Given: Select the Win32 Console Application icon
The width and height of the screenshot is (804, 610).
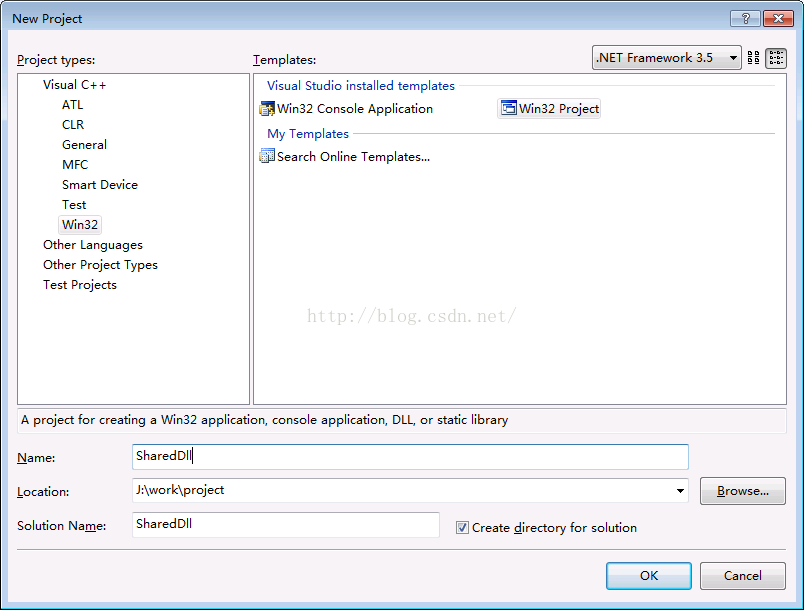Looking at the screenshot, I should point(267,109).
